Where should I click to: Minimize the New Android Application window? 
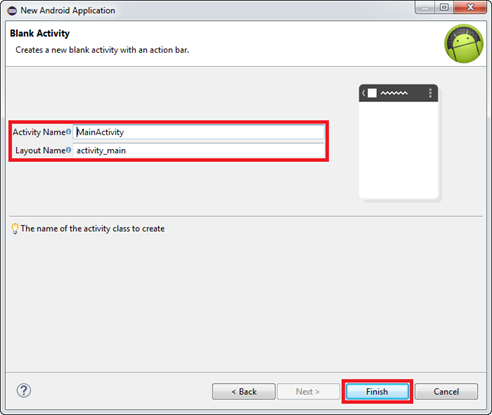point(425,7)
